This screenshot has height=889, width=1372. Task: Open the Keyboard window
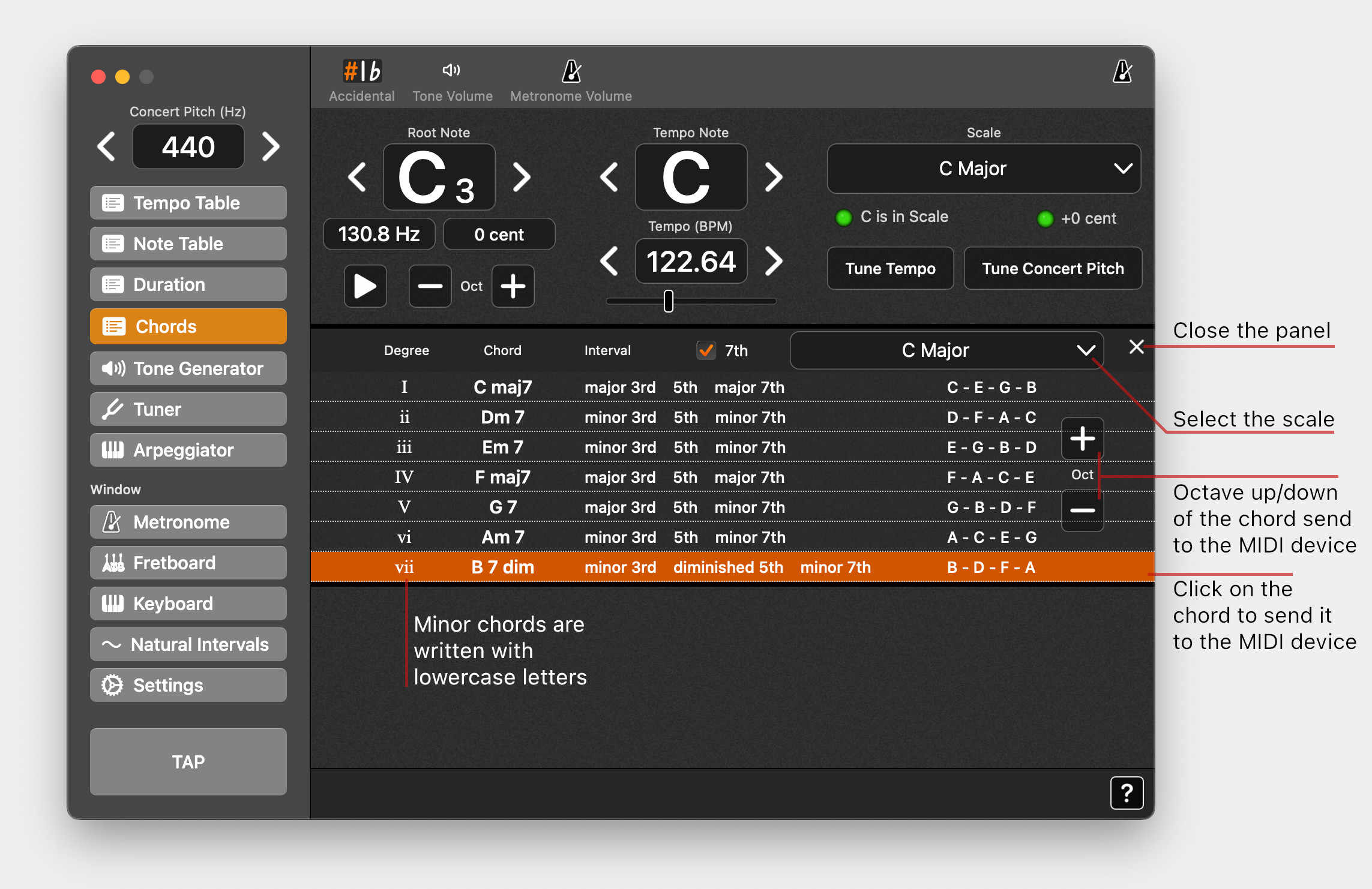[188, 603]
